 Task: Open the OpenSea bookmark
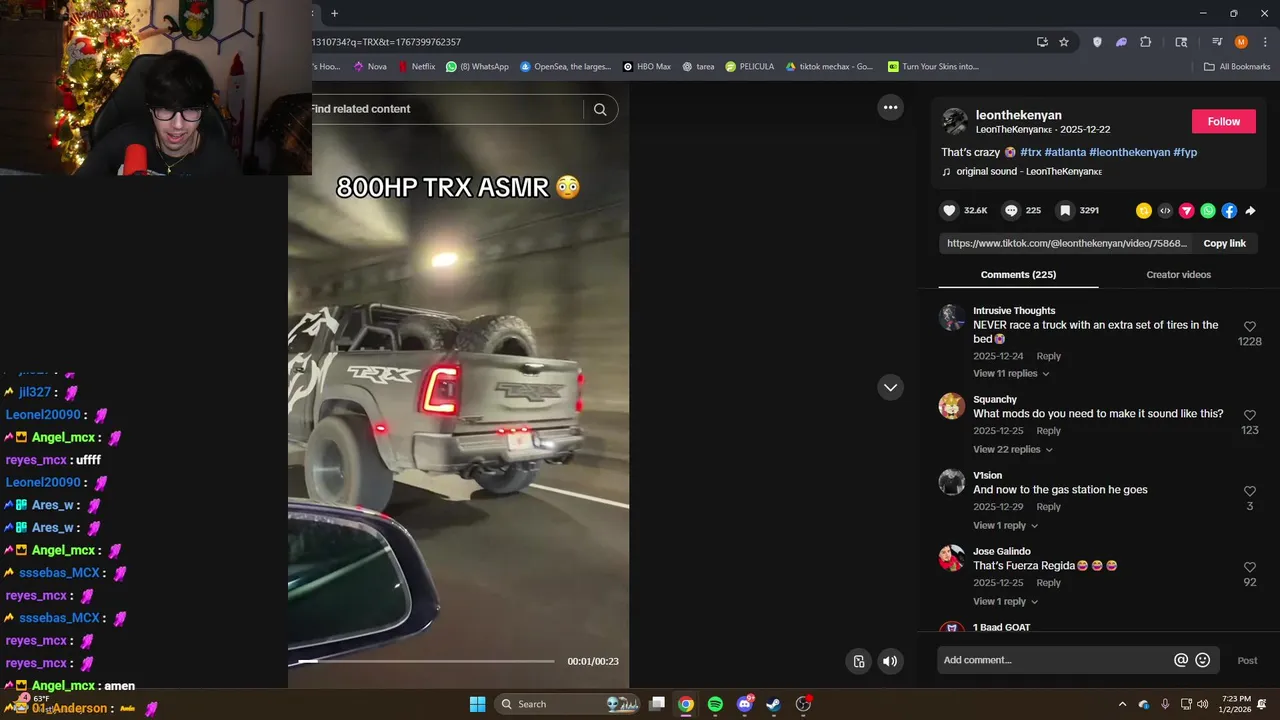tap(565, 67)
